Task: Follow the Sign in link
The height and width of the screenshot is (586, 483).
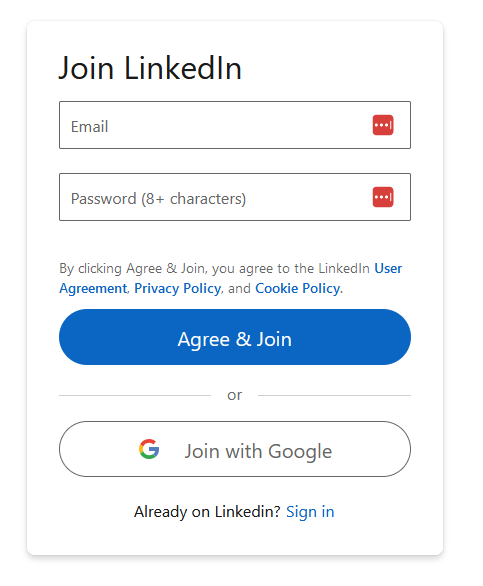Action: (310, 512)
